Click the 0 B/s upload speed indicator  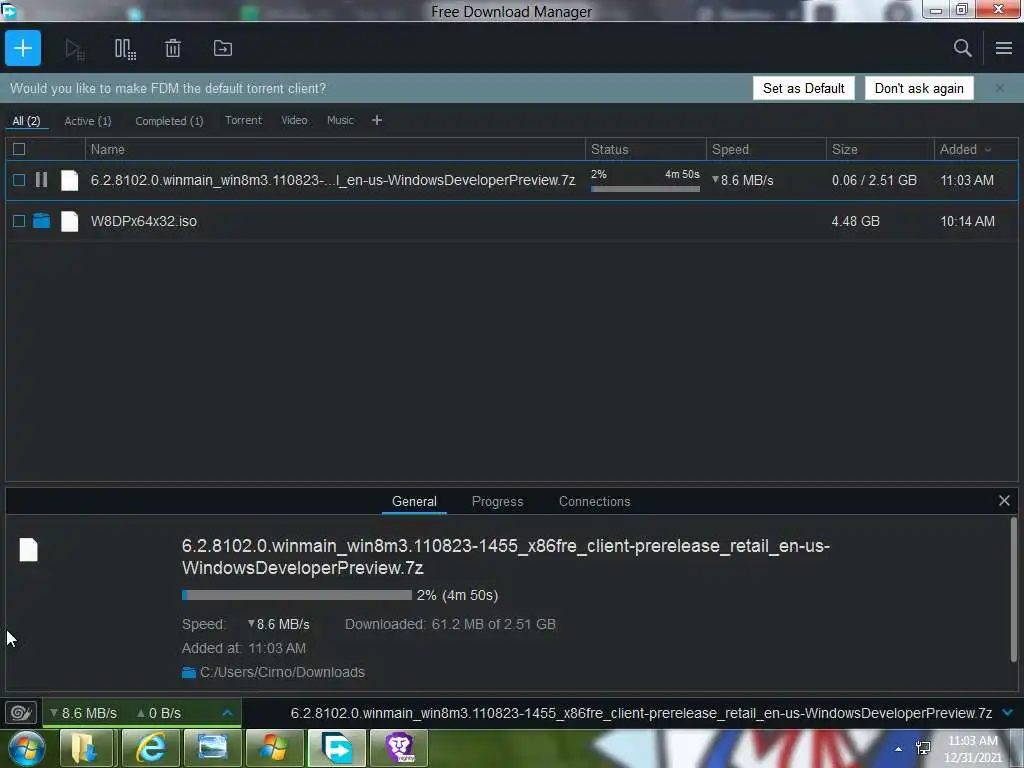[159, 713]
